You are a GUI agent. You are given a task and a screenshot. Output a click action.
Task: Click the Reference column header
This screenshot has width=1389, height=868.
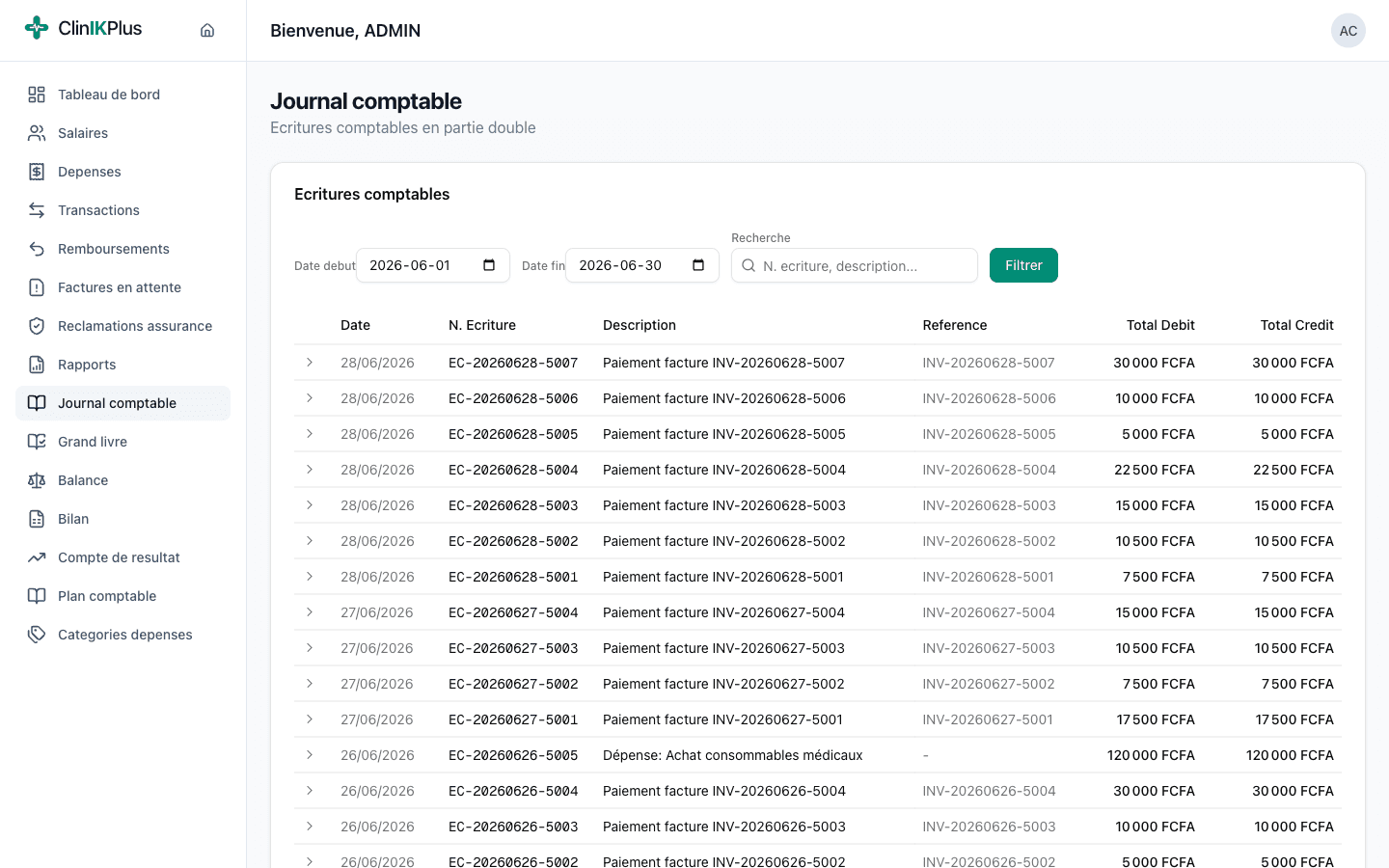(x=955, y=325)
